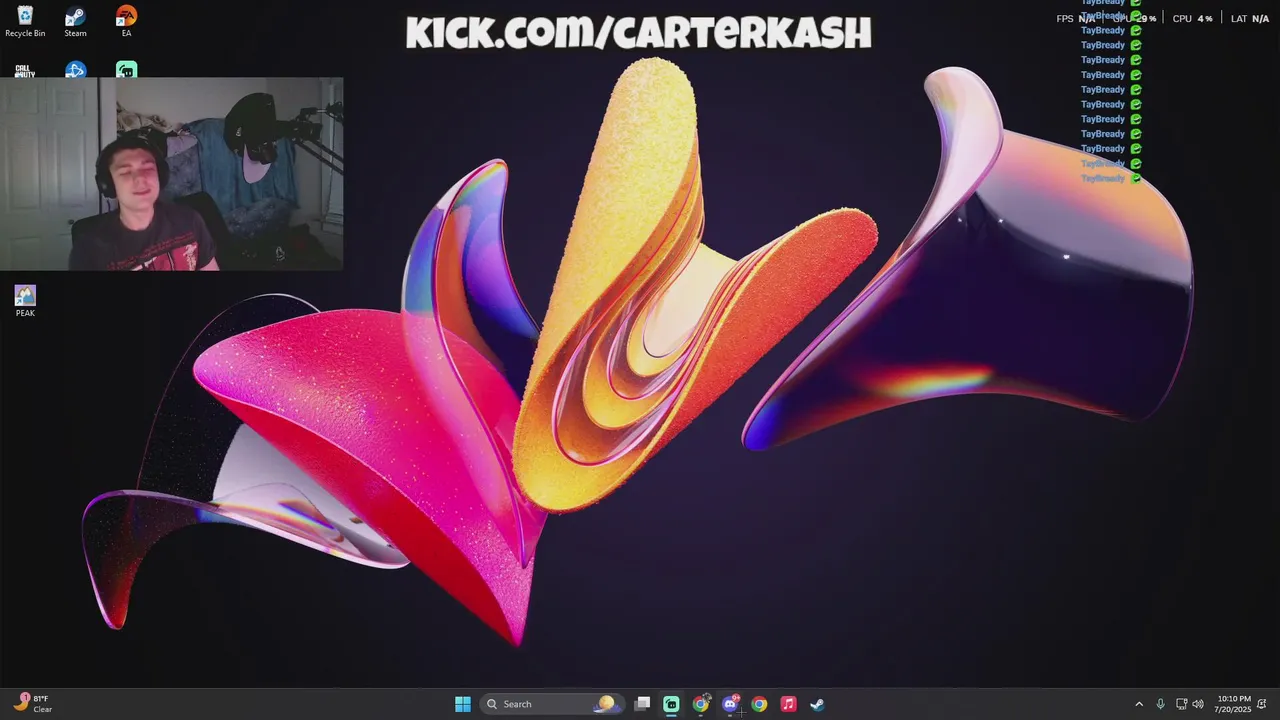Select the Battle.net desktop shortcut
The height and width of the screenshot is (720, 1280).
pyautogui.click(x=75, y=70)
